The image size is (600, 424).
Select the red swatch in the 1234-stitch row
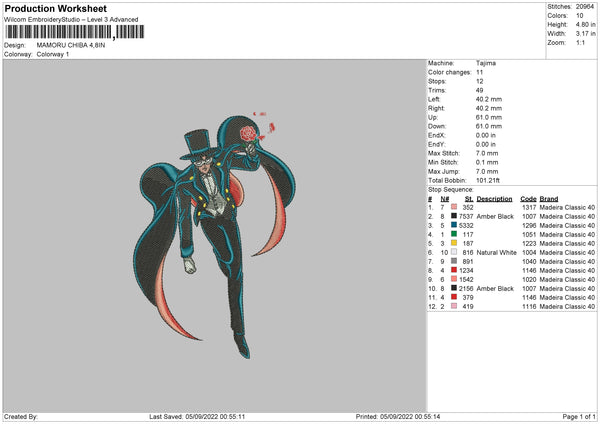click(454, 270)
